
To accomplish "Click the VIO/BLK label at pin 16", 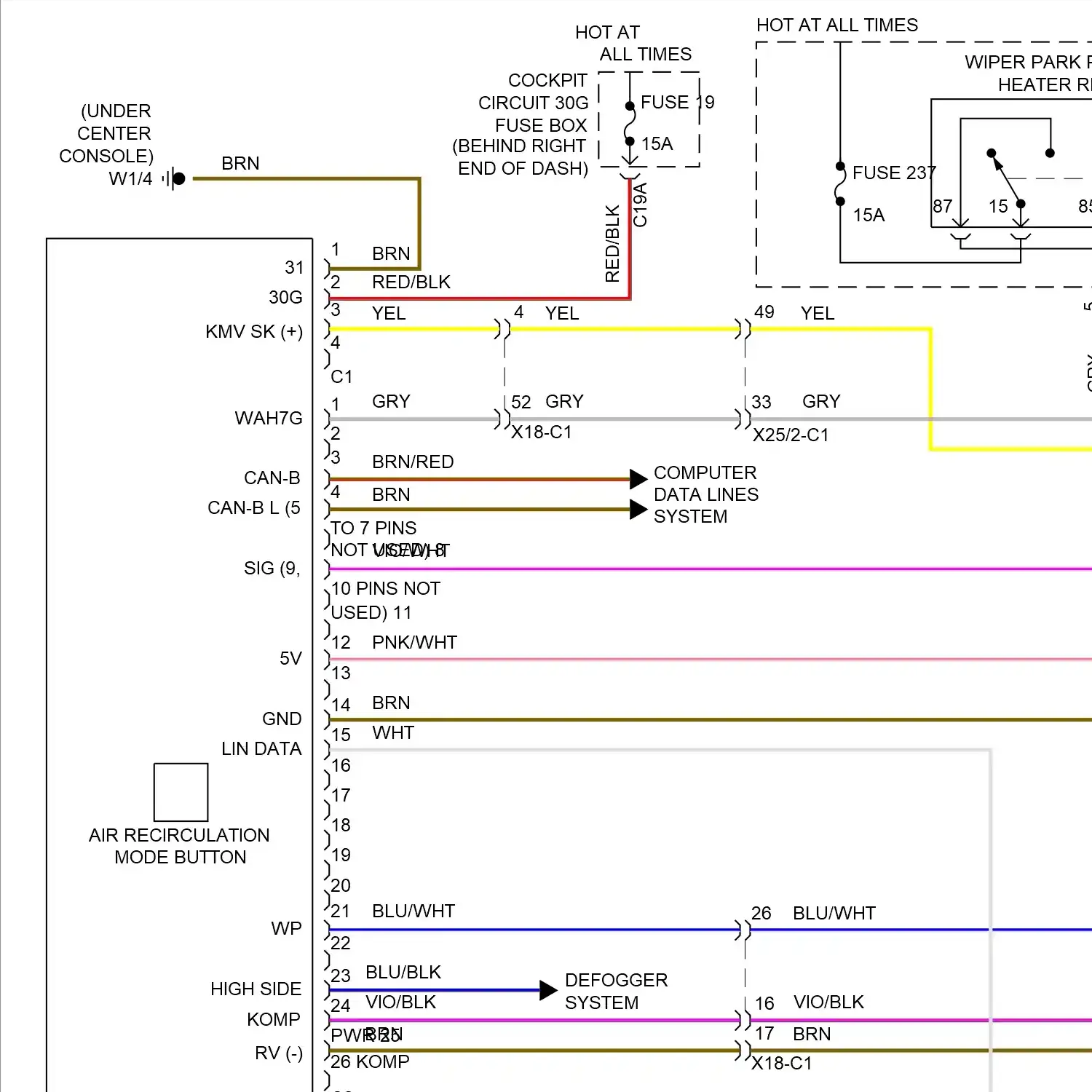I will pos(828,1002).
